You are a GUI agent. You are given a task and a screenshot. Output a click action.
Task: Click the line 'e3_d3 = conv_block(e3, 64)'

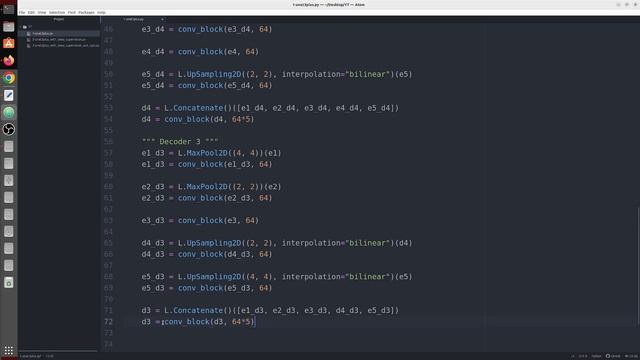200,220
